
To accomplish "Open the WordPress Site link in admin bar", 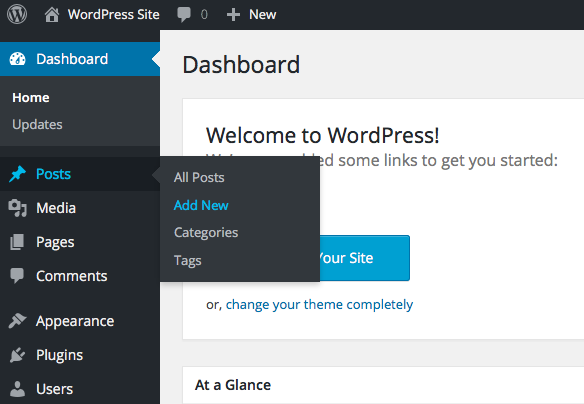I will pyautogui.click(x=114, y=15).
